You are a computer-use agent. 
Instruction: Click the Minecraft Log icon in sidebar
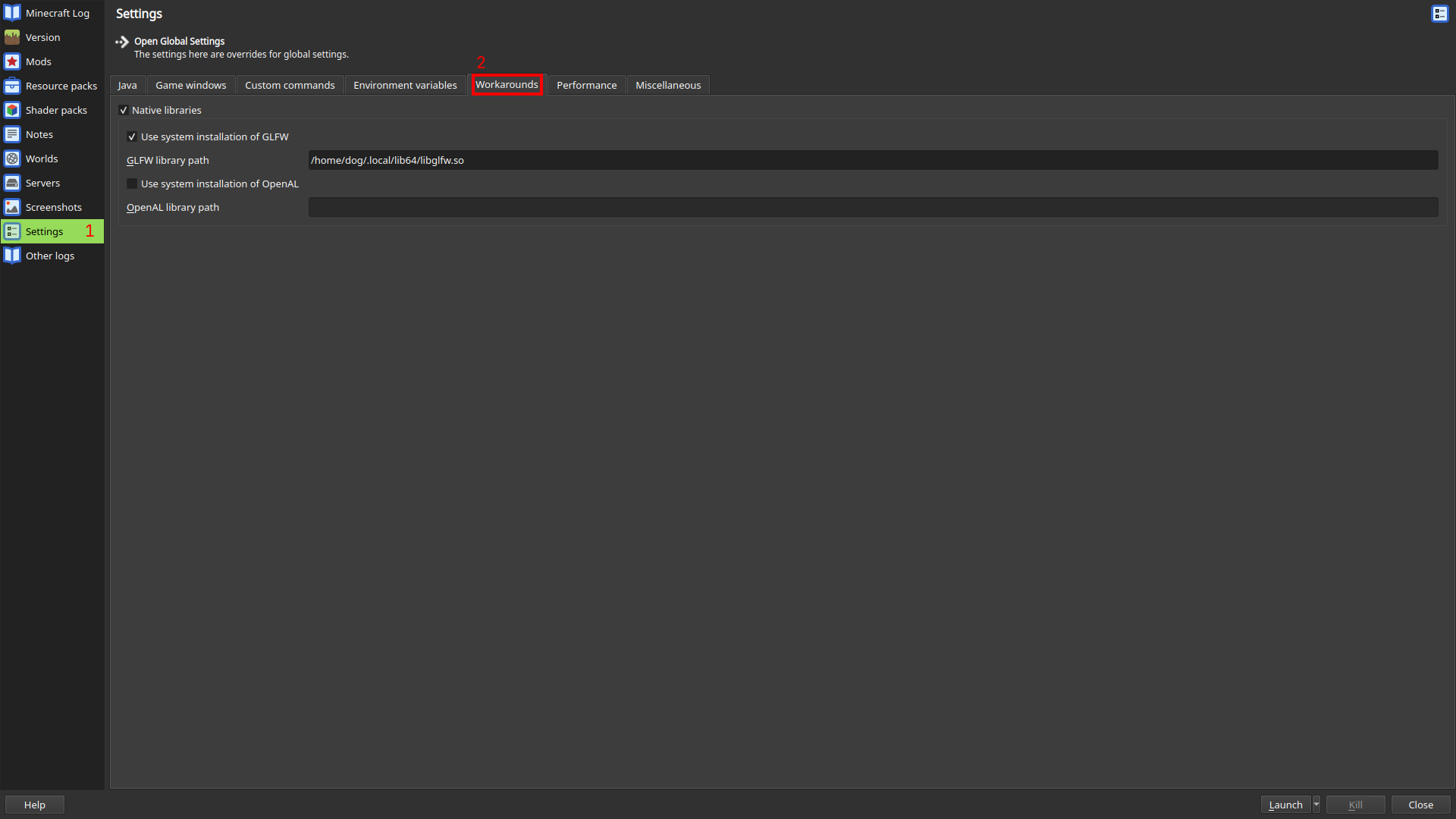click(12, 12)
